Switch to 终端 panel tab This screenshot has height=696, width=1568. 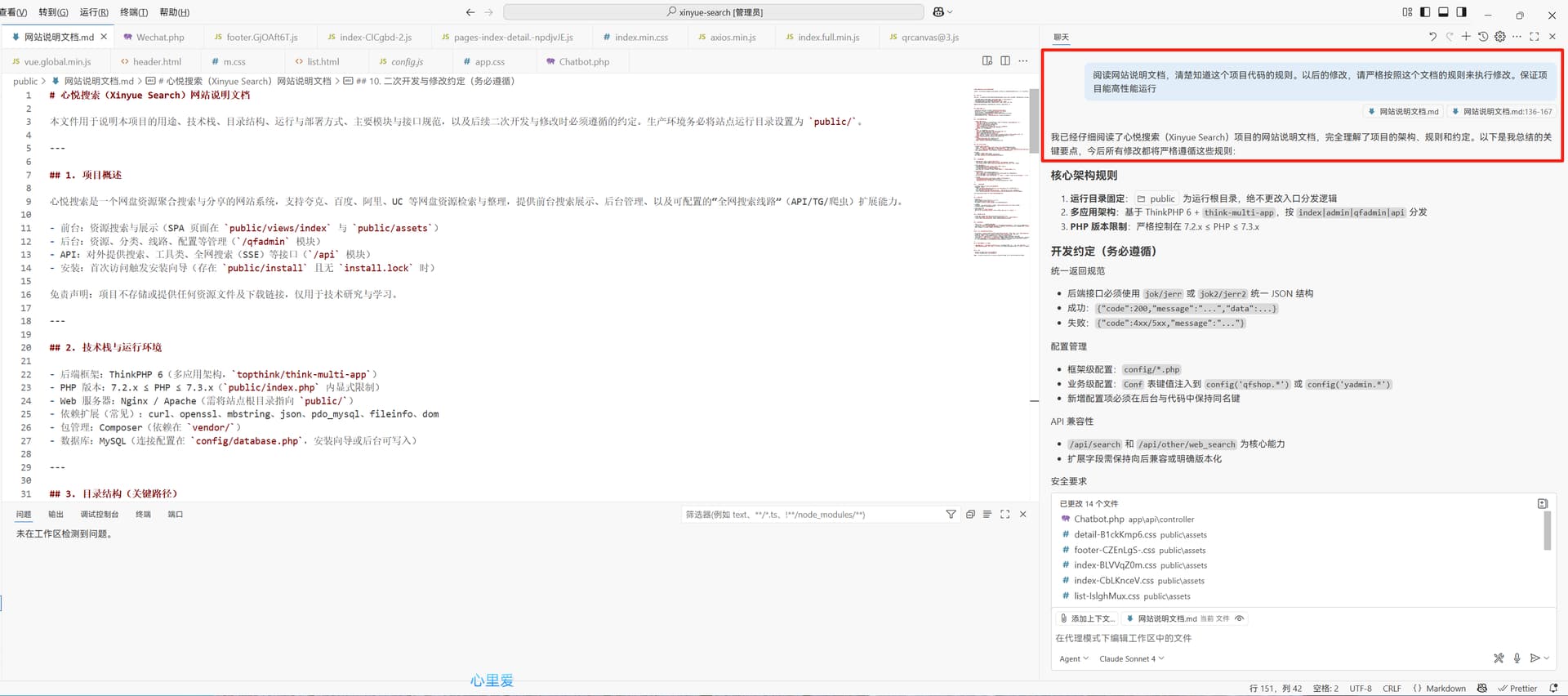click(x=143, y=515)
